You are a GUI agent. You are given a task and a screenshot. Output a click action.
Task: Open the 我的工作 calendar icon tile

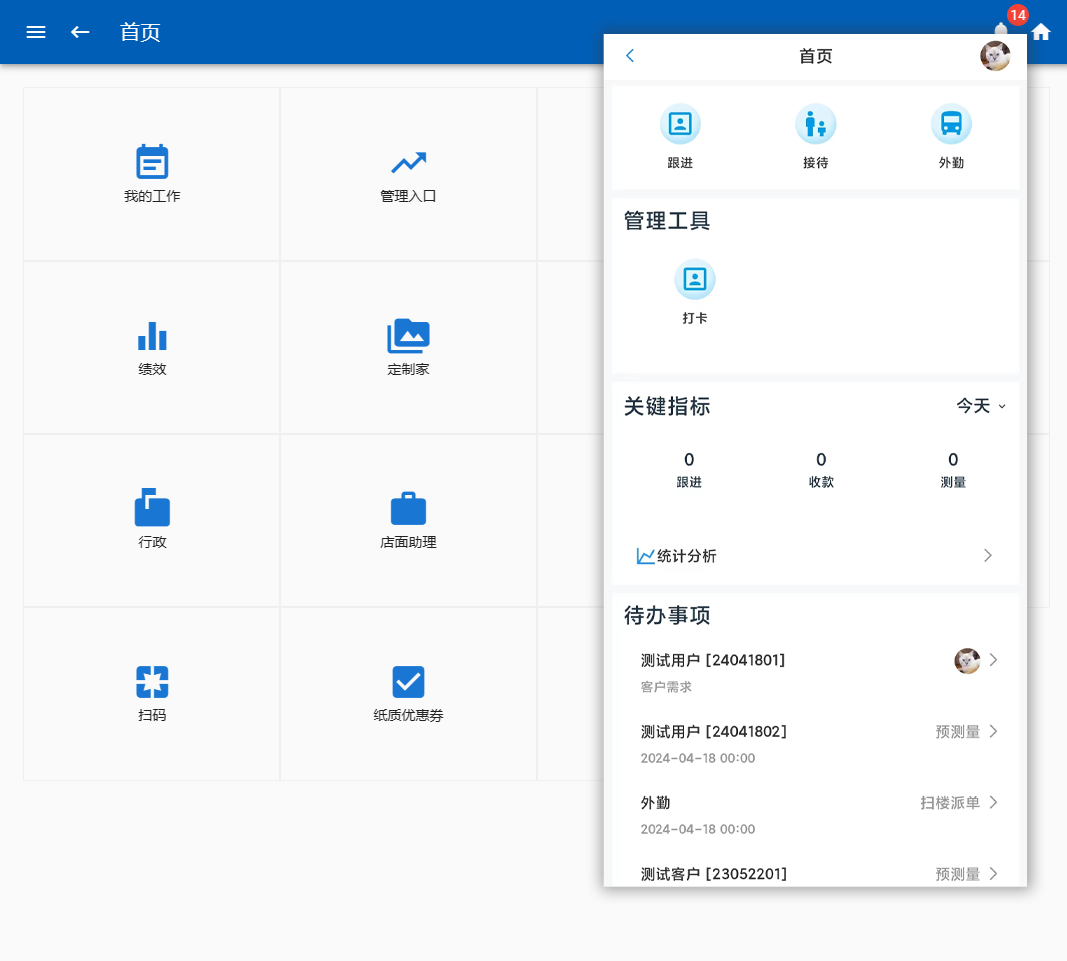point(152,173)
